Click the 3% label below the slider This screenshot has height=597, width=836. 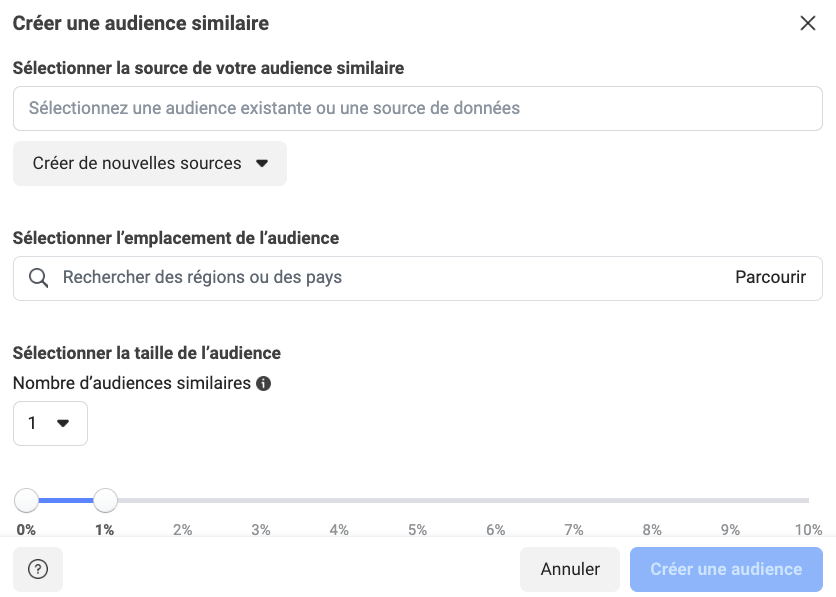(x=261, y=530)
